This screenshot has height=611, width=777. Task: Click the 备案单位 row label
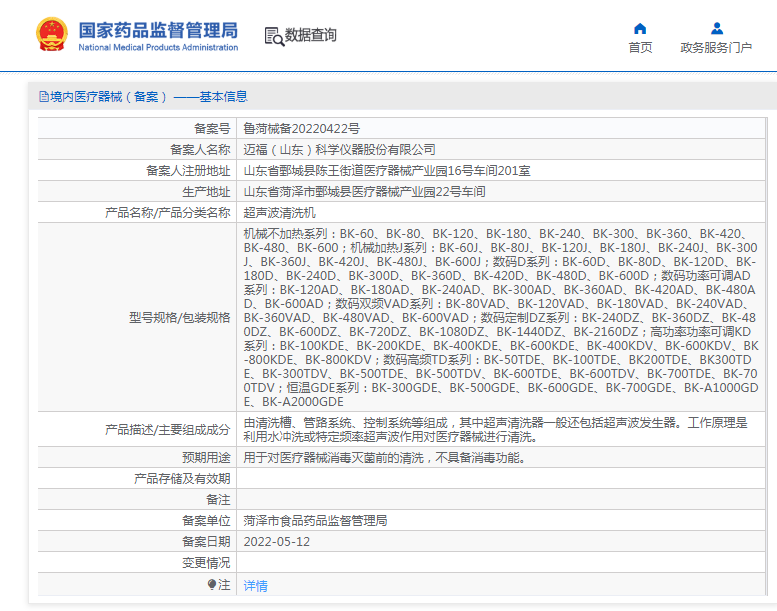coord(206,520)
